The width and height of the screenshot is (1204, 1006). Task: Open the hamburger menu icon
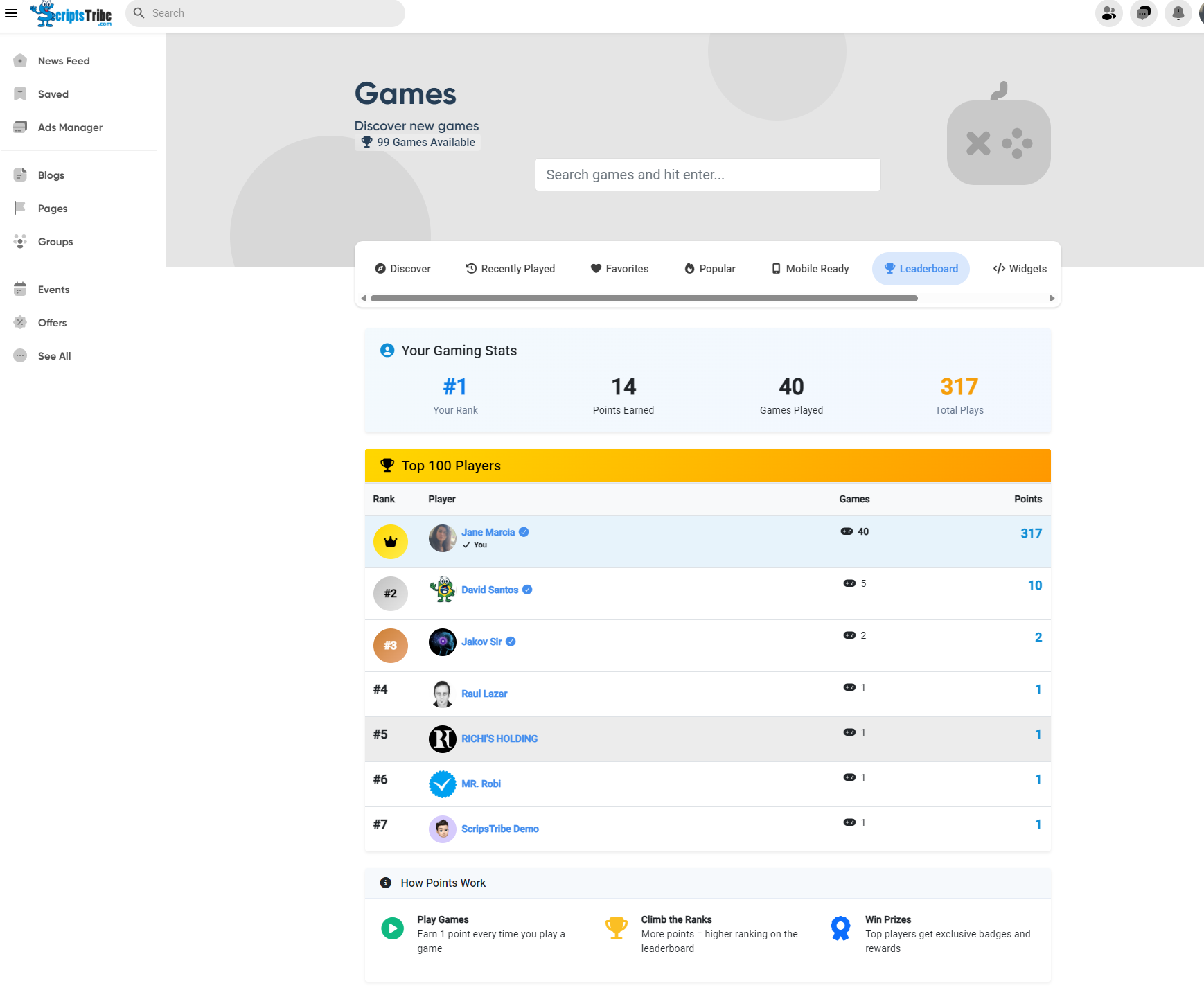click(x=11, y=13)
